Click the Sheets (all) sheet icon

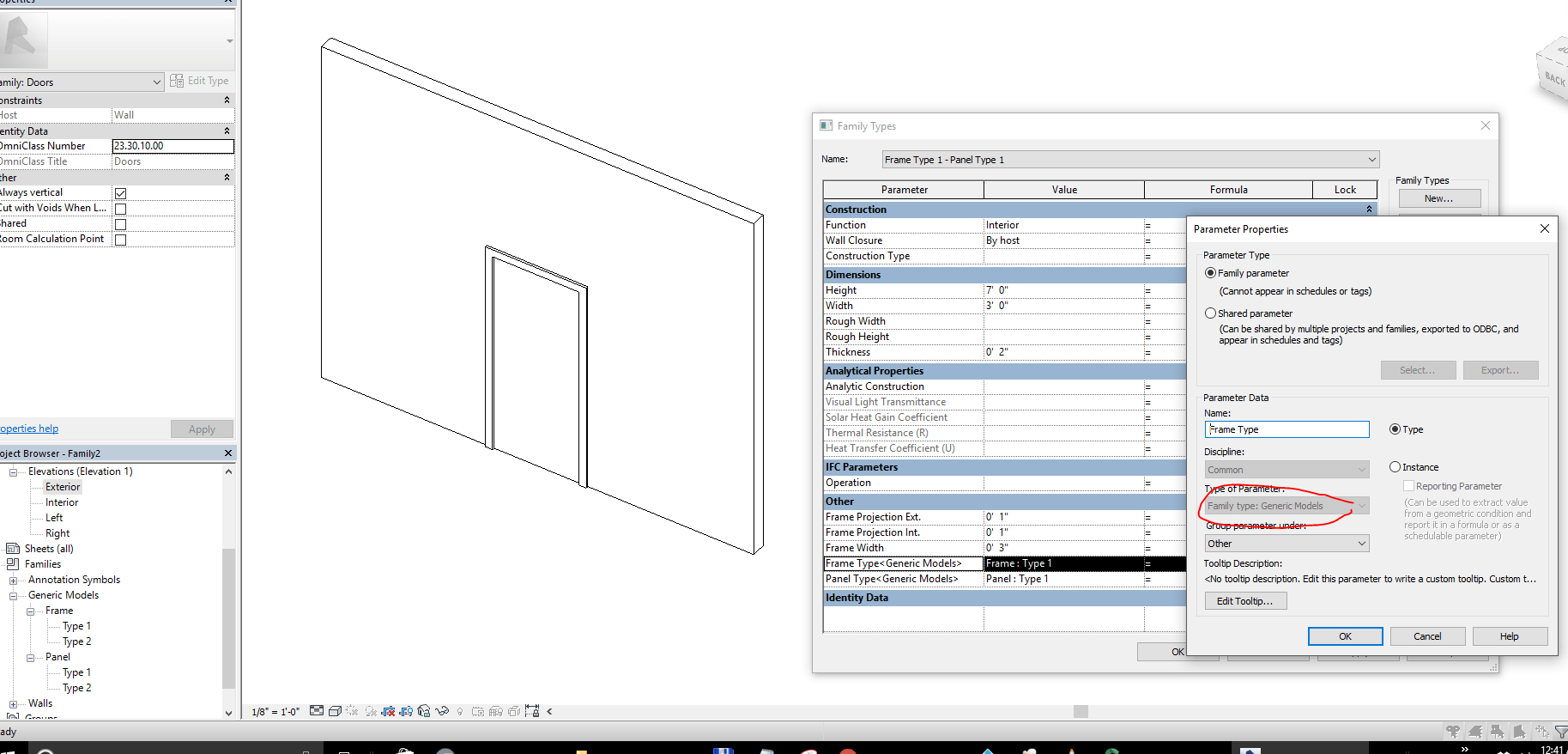(x=13, y=549)
